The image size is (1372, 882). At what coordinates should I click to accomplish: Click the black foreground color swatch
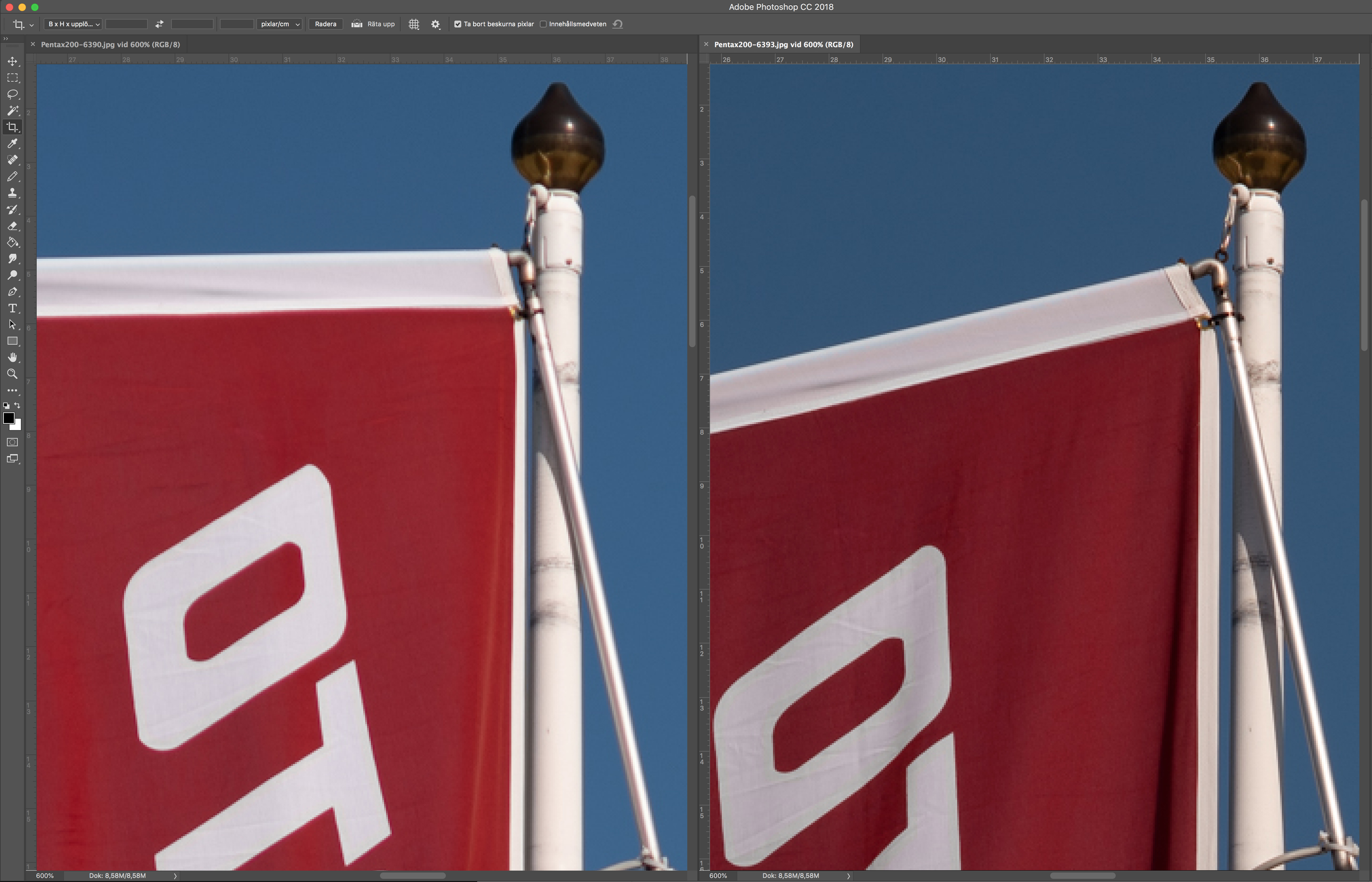coord(9,418)
